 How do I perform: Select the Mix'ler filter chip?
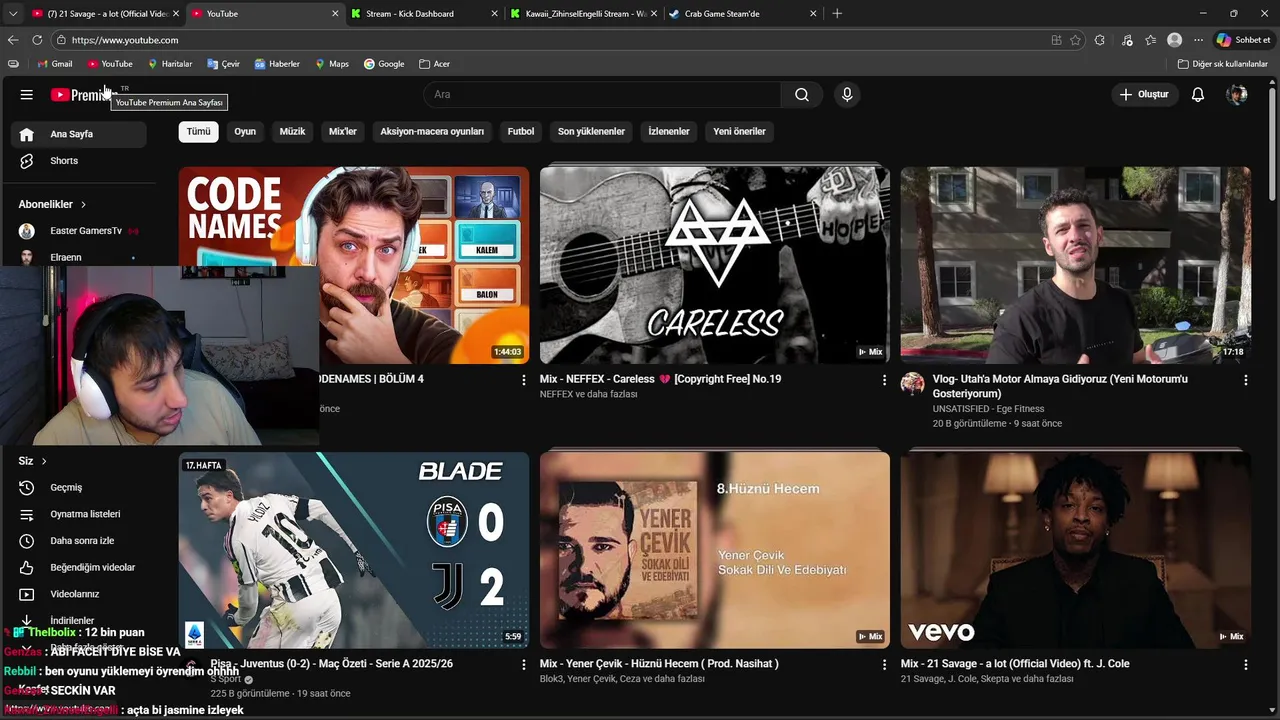(343, 131)
